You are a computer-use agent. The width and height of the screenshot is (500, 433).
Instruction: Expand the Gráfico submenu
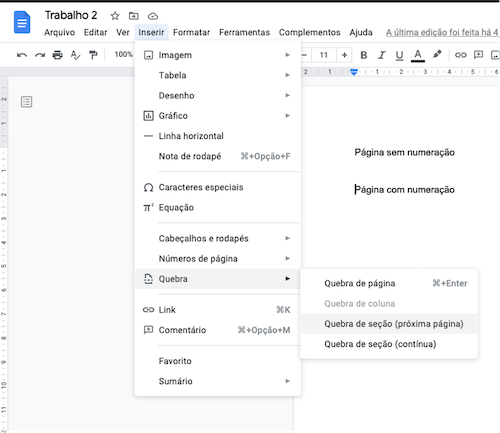tap(218, 116)
